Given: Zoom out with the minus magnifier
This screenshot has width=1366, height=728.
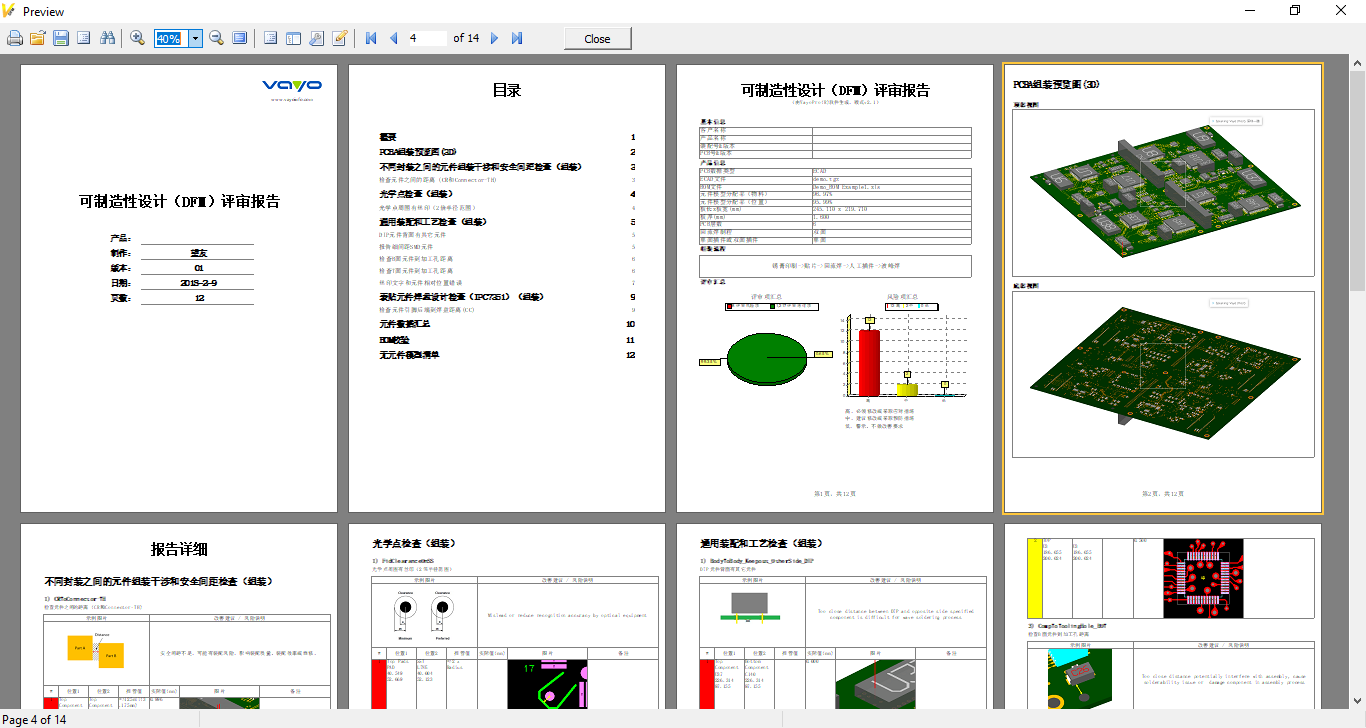Looking at the screenshot, I should (216, 38).
